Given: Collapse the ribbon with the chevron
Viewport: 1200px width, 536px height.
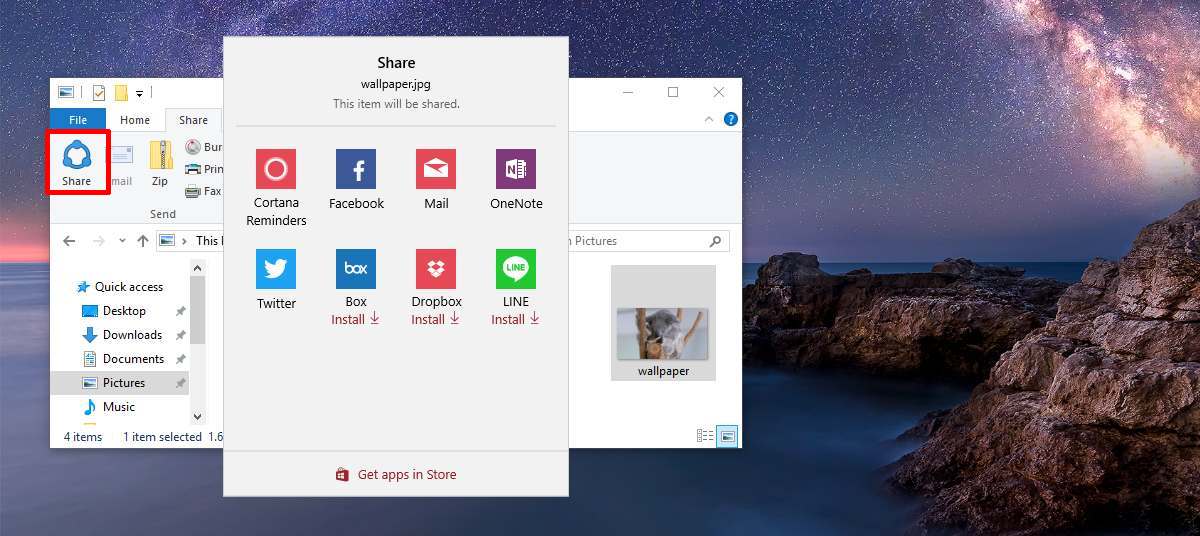Looking at the screenshot, I should coord(710,119).
